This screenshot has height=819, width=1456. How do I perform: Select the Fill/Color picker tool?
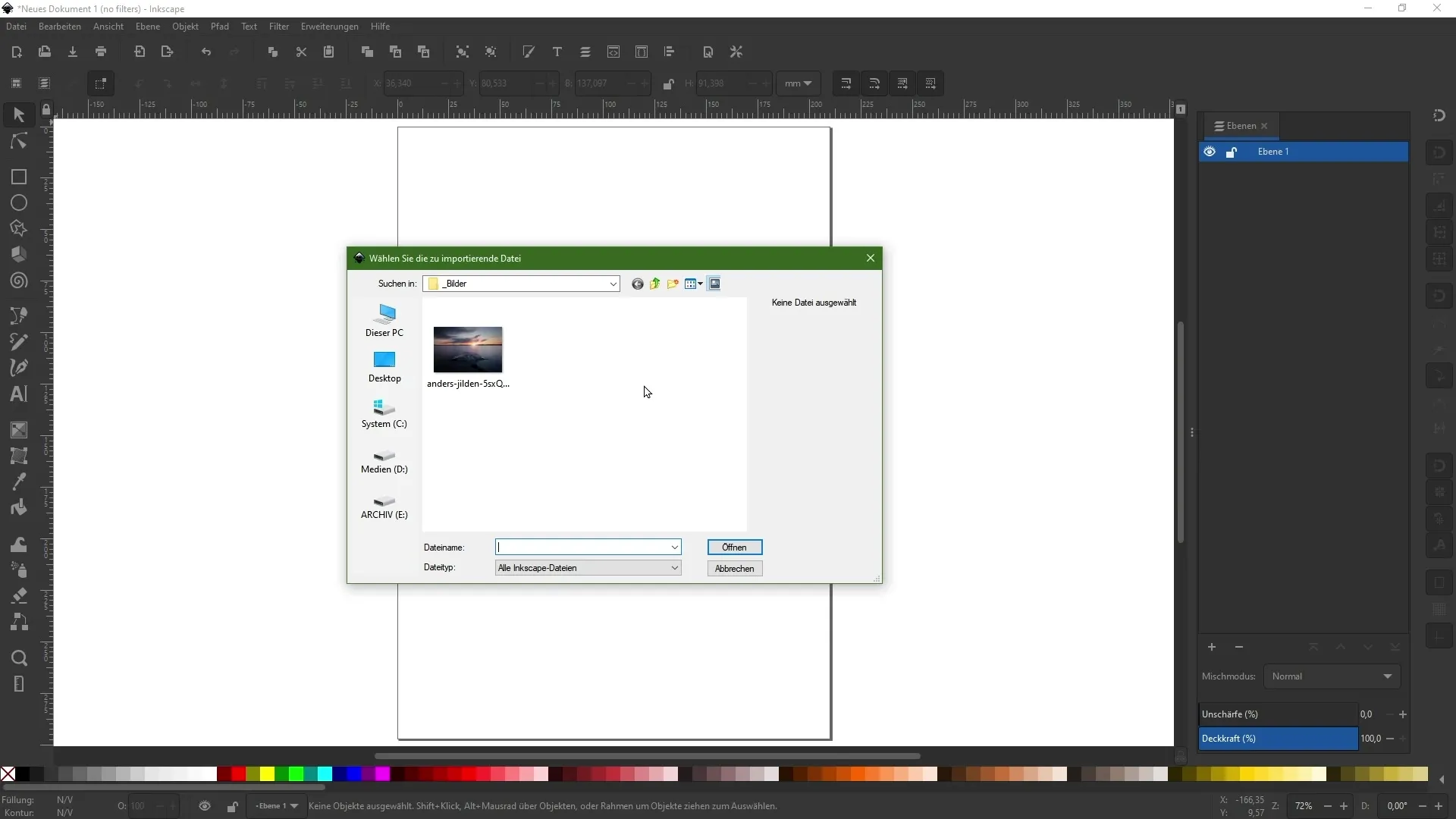click(x=18, y=481)
